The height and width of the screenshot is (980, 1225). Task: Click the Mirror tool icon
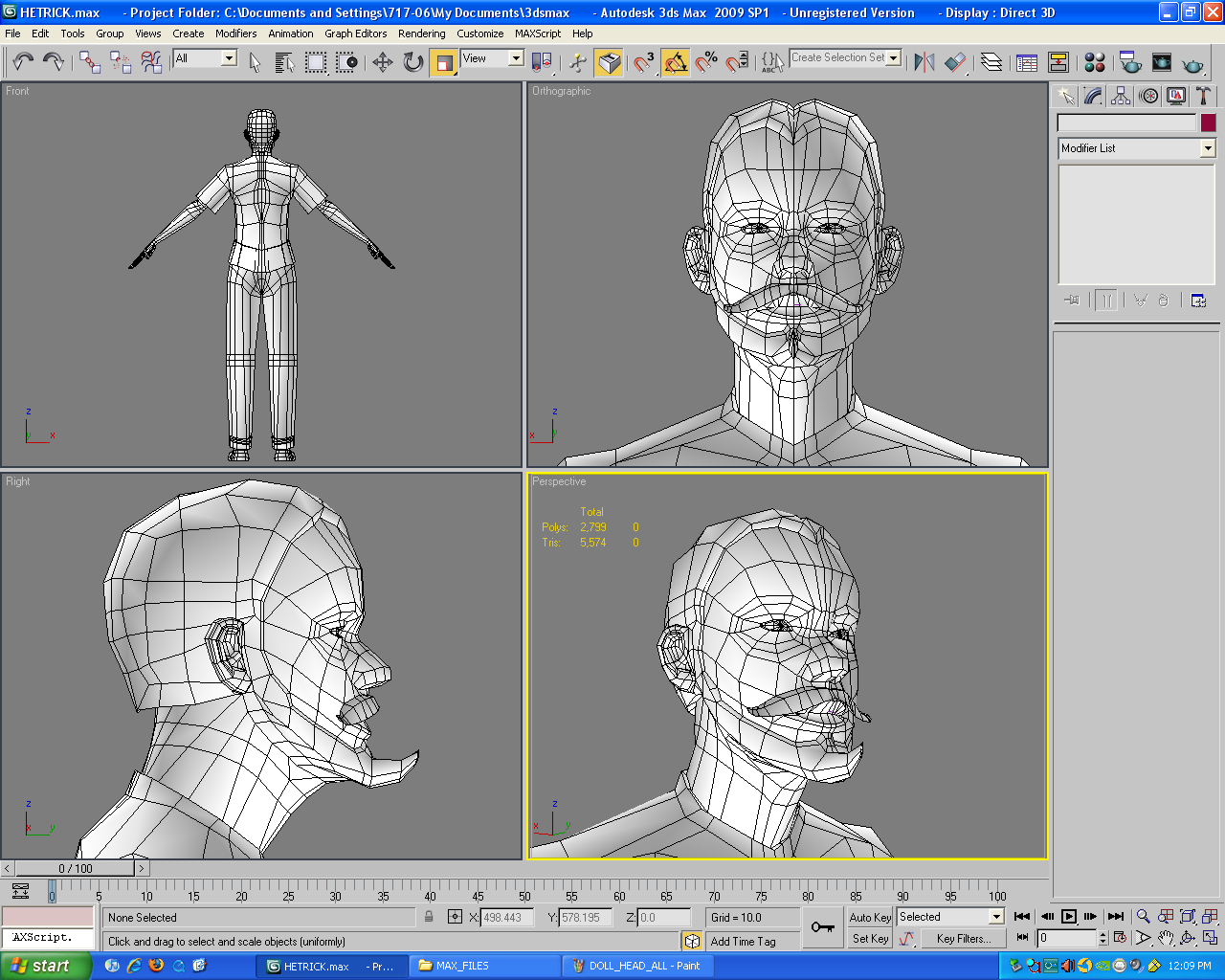924,62
